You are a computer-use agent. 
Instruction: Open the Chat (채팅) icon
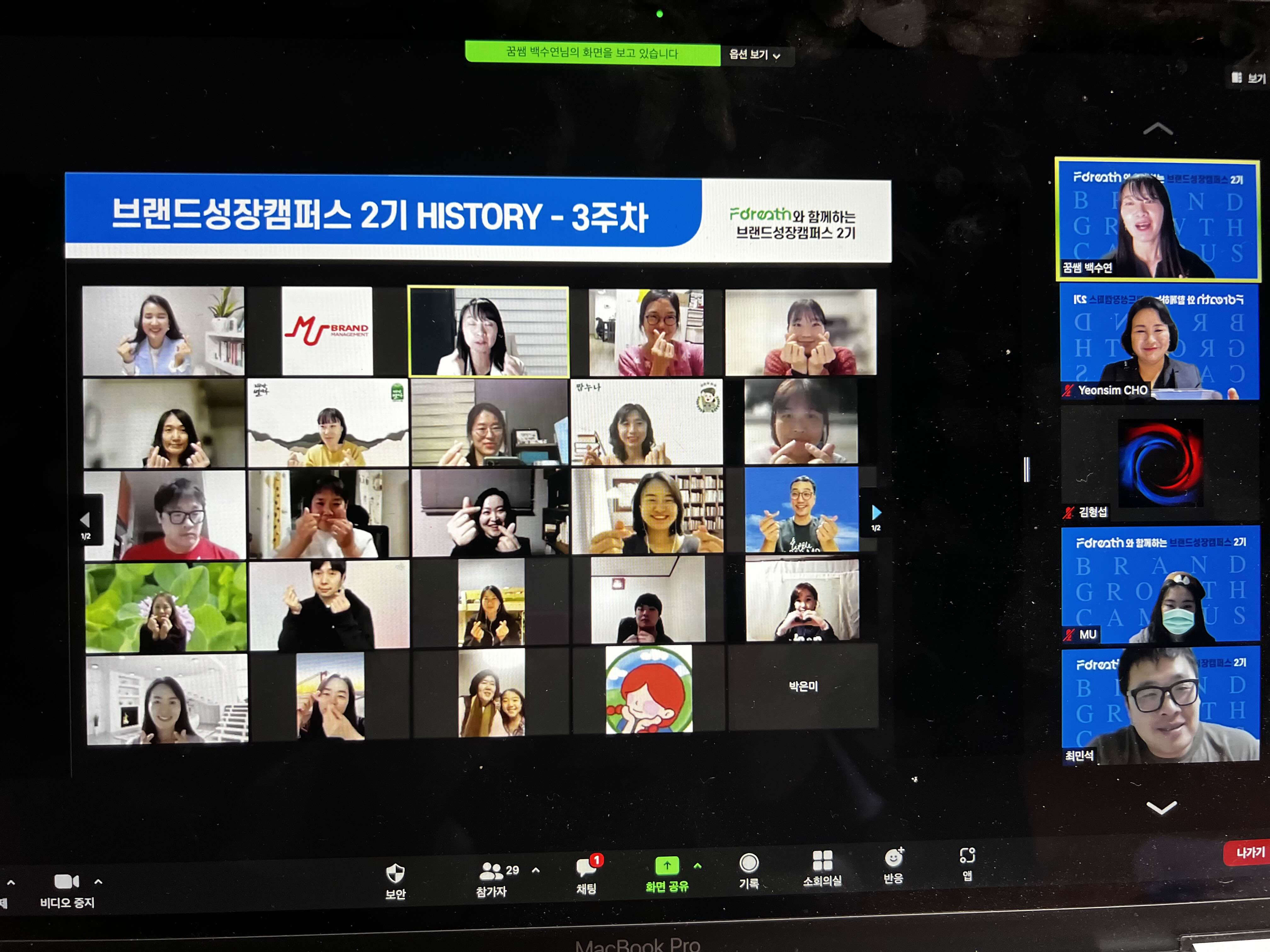pyautogui.click(x=586, y=868)
